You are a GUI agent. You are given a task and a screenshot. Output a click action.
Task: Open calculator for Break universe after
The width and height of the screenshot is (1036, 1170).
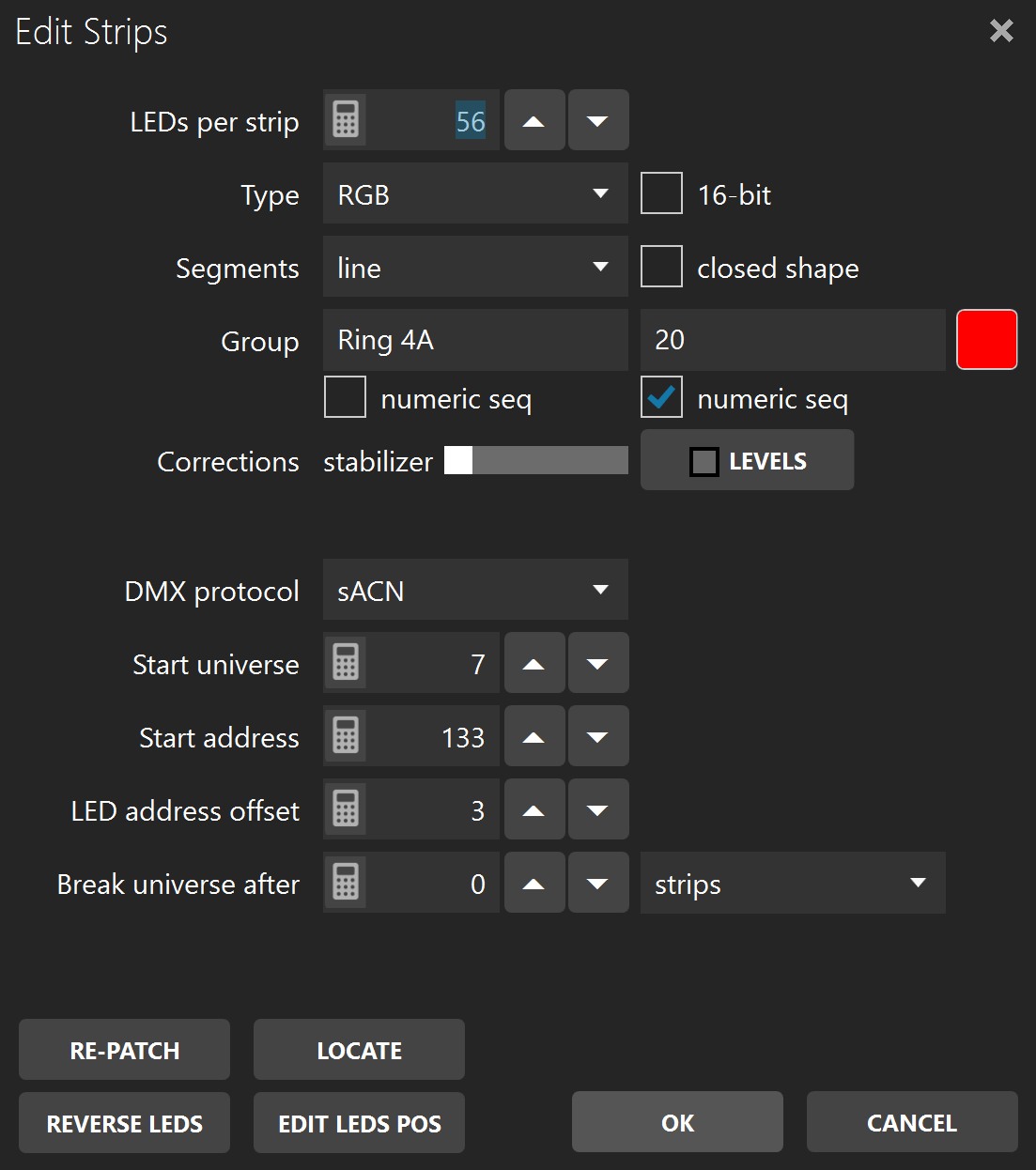coord(346,883)
